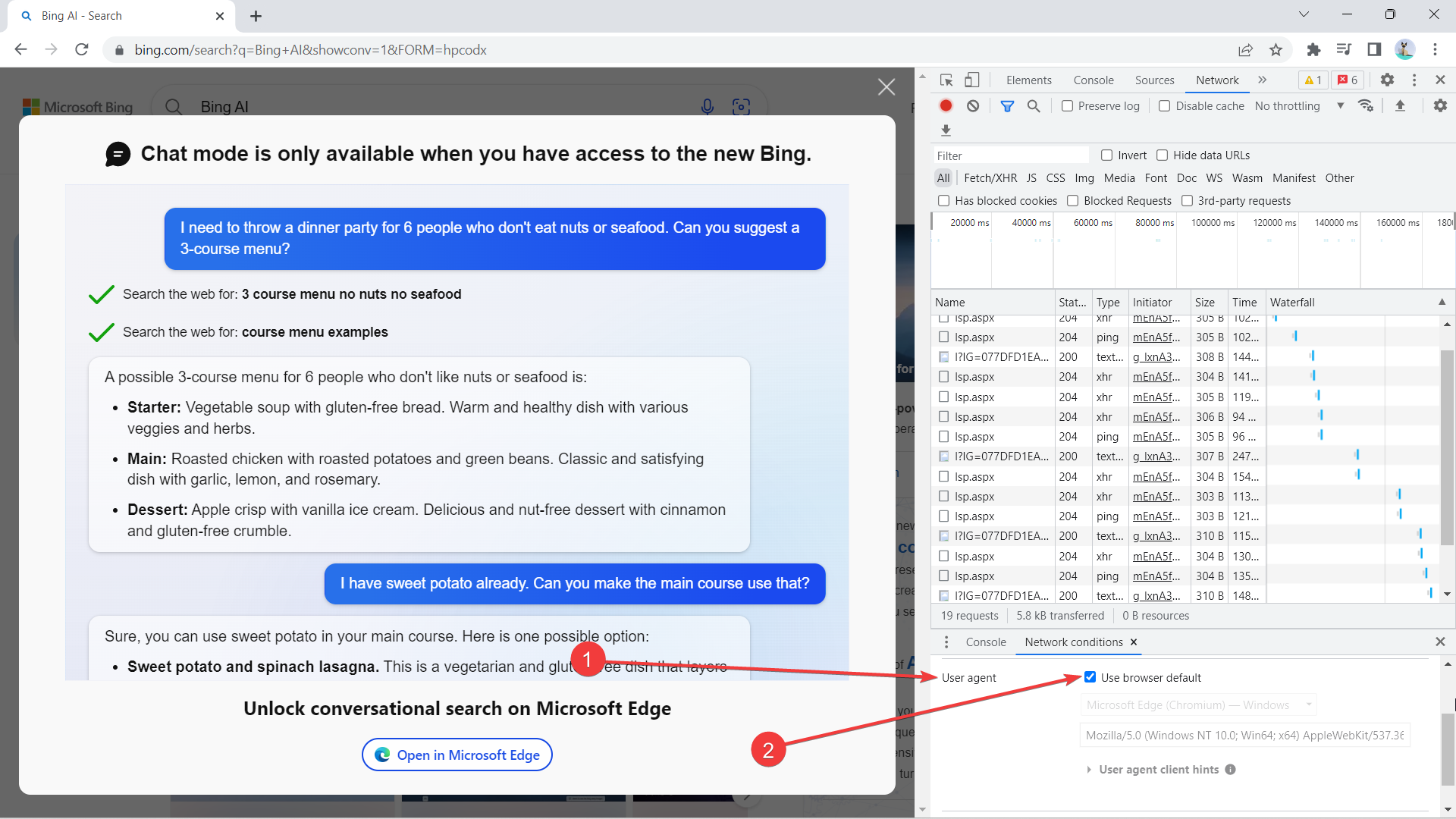
Task: Click the warnings count badge
Action: pos(1313,80)
